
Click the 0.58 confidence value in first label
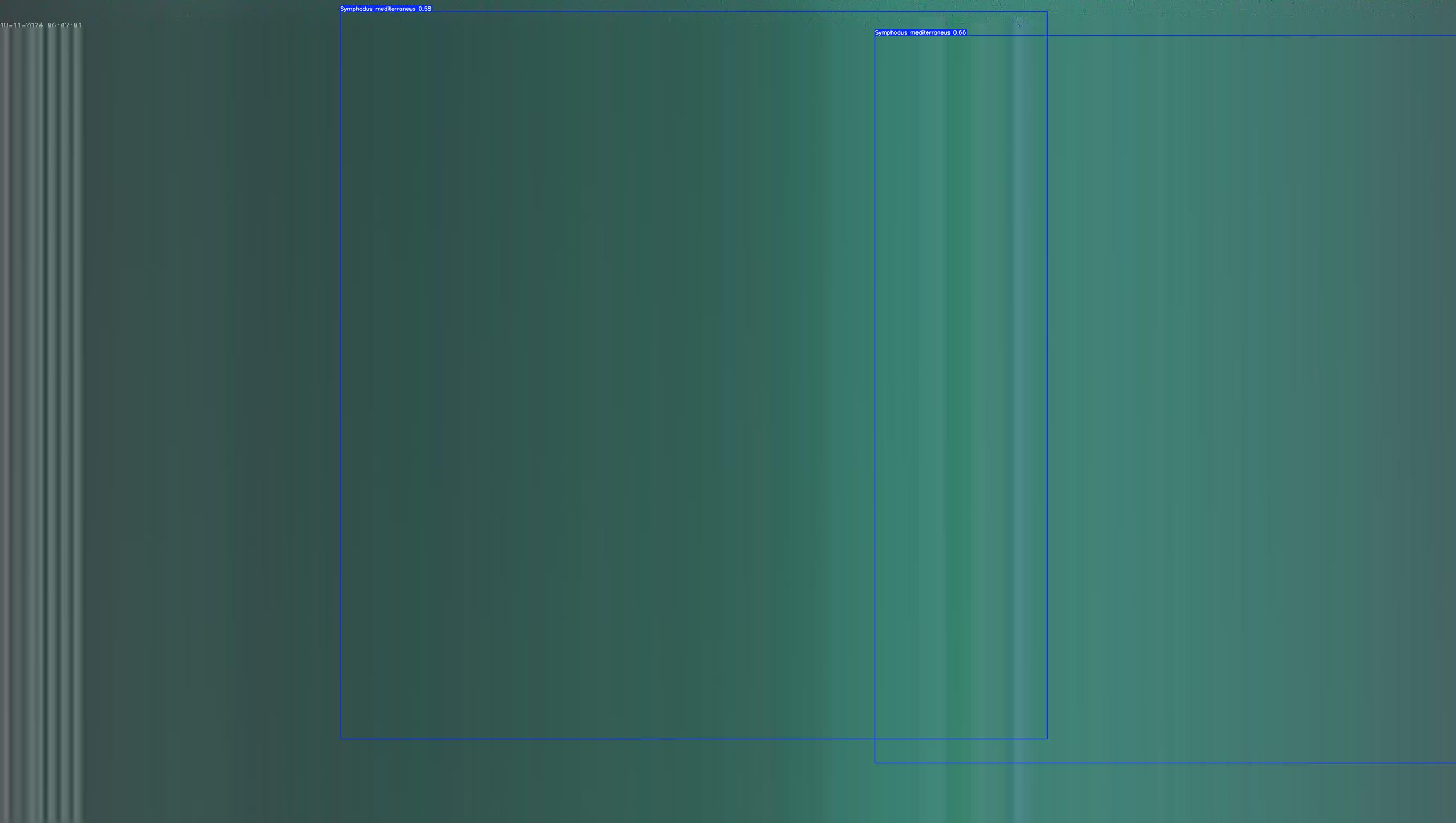(x=425, y=9)
